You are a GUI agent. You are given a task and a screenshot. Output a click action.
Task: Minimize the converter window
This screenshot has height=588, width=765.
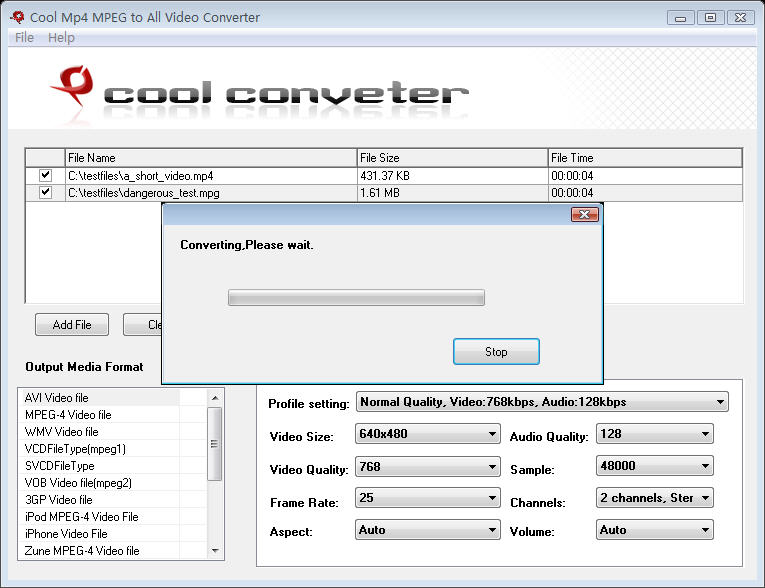pos(681,18)
